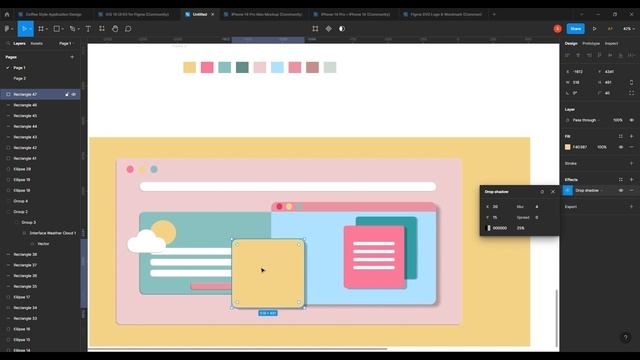Toggle the fill visibility eye
This screenshot has width=640, height=360.
coord(621,147)
